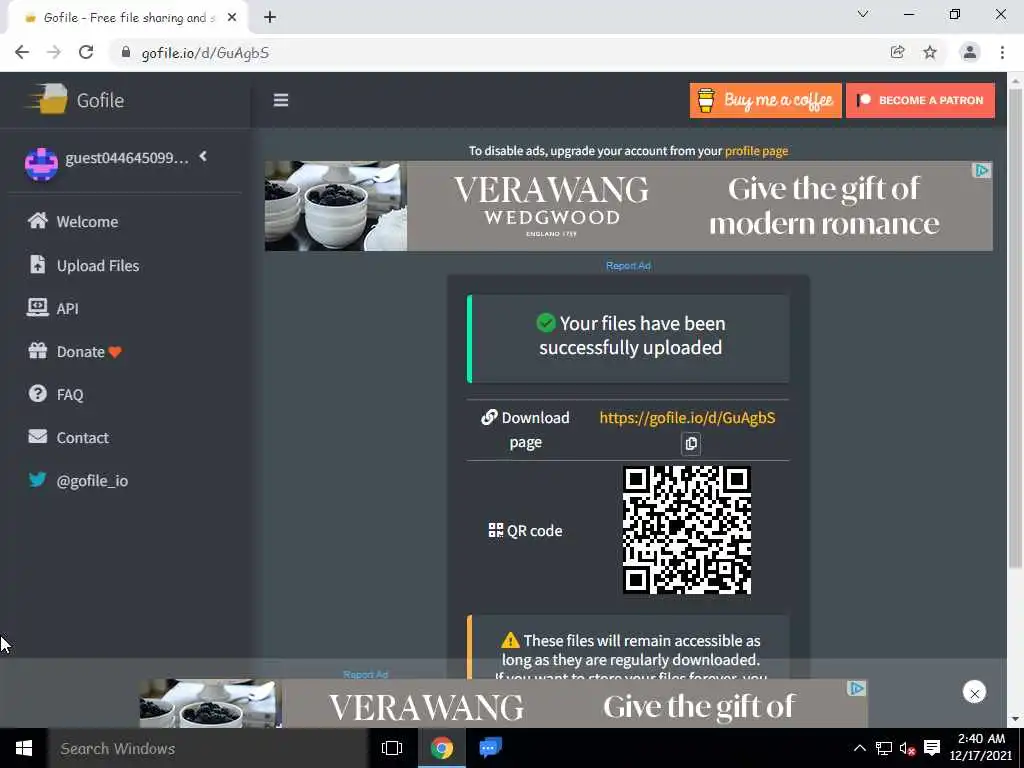Select the Gofile browser tab

(127, 18)
